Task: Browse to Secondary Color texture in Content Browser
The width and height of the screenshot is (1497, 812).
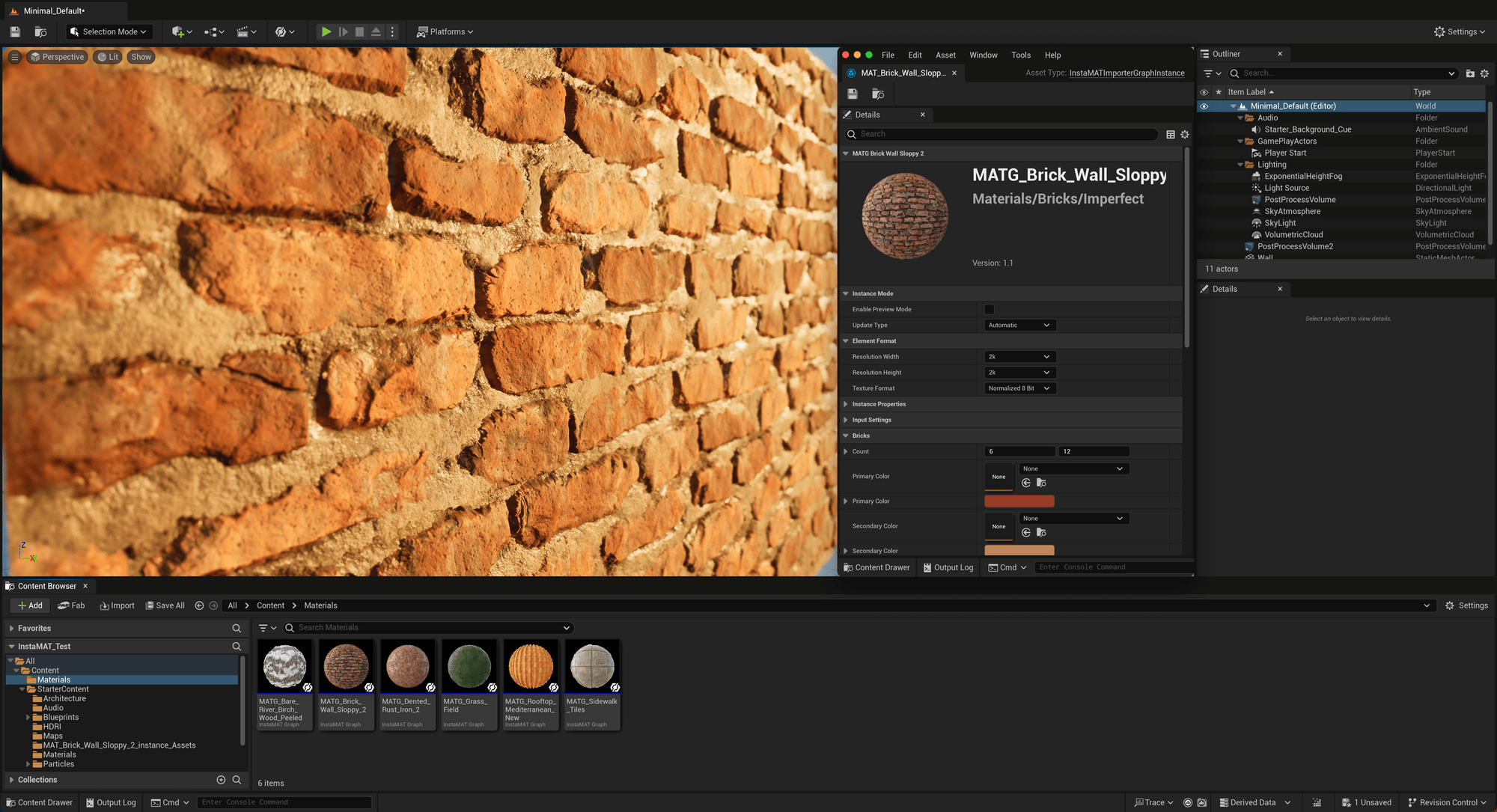Action: point(1041,532)
